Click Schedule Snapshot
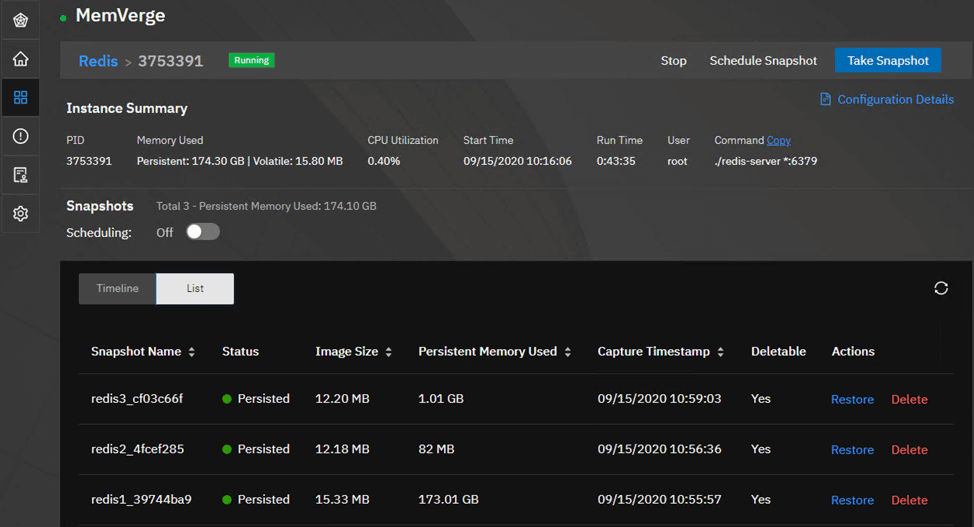 tap(763, 60)
